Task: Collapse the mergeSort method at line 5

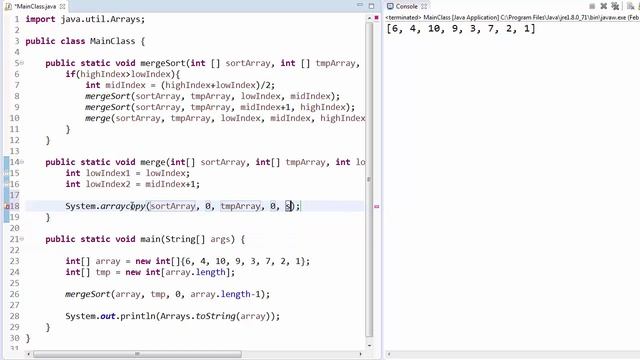Action: pos(22,63)
